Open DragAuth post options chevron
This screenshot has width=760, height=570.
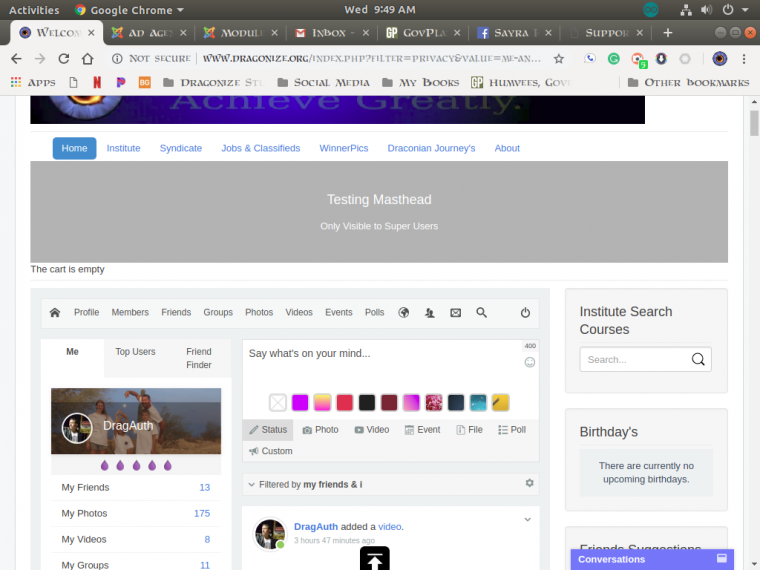coord(527,520)
